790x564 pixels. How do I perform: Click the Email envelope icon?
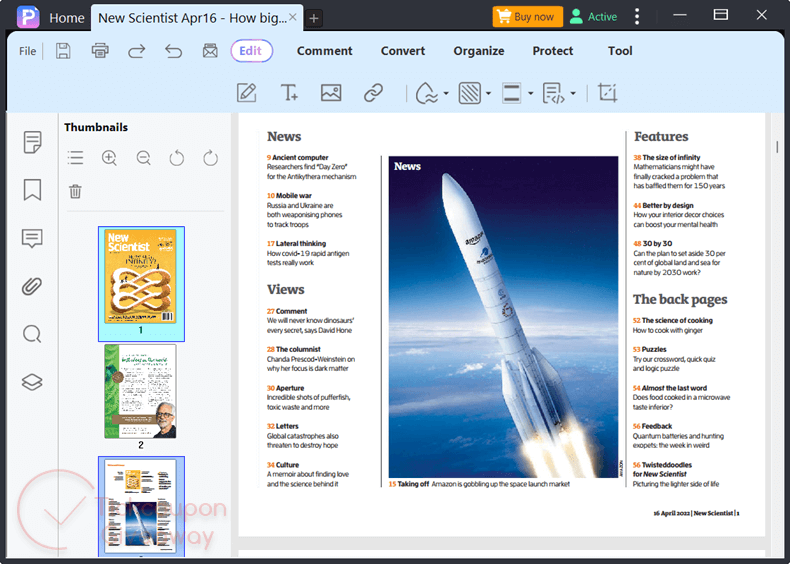pyautogui.click(x=210, y=51)
